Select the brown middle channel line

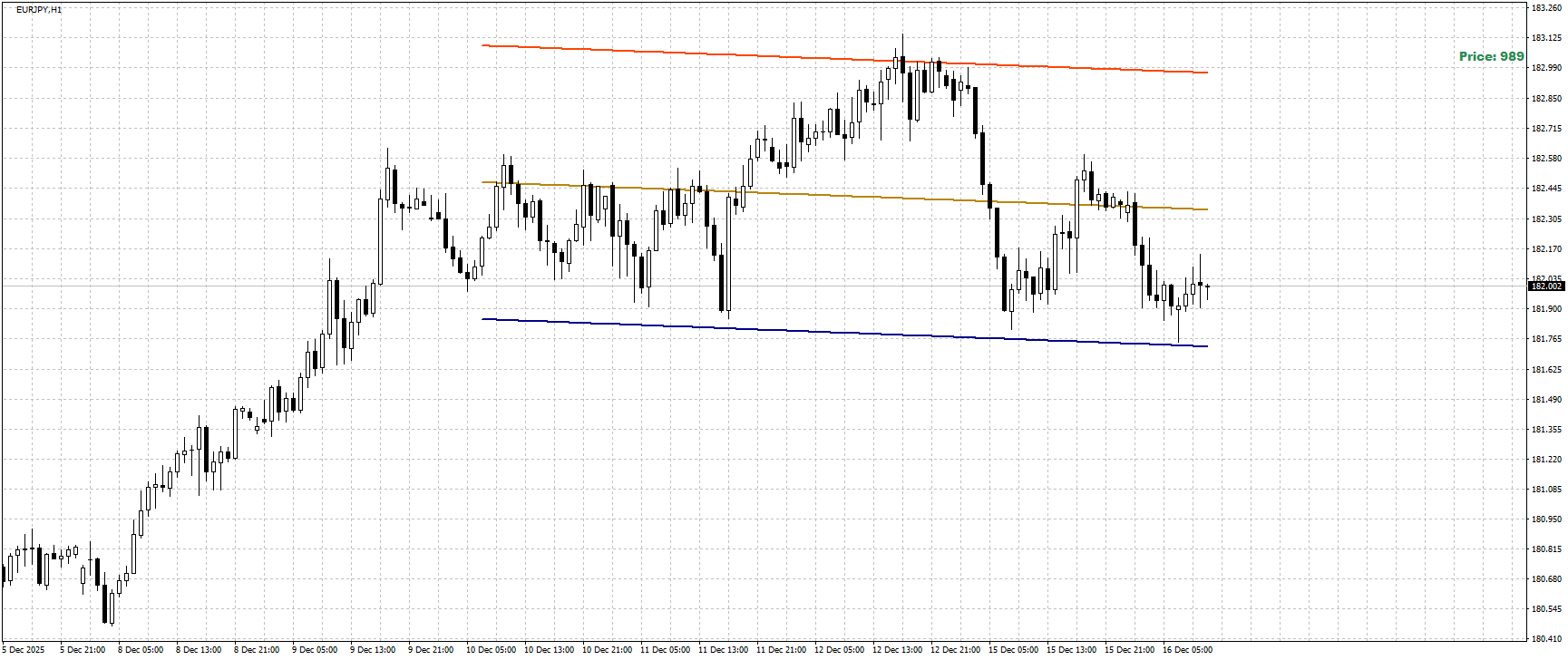pyautogui.click(x=844, y=196)
